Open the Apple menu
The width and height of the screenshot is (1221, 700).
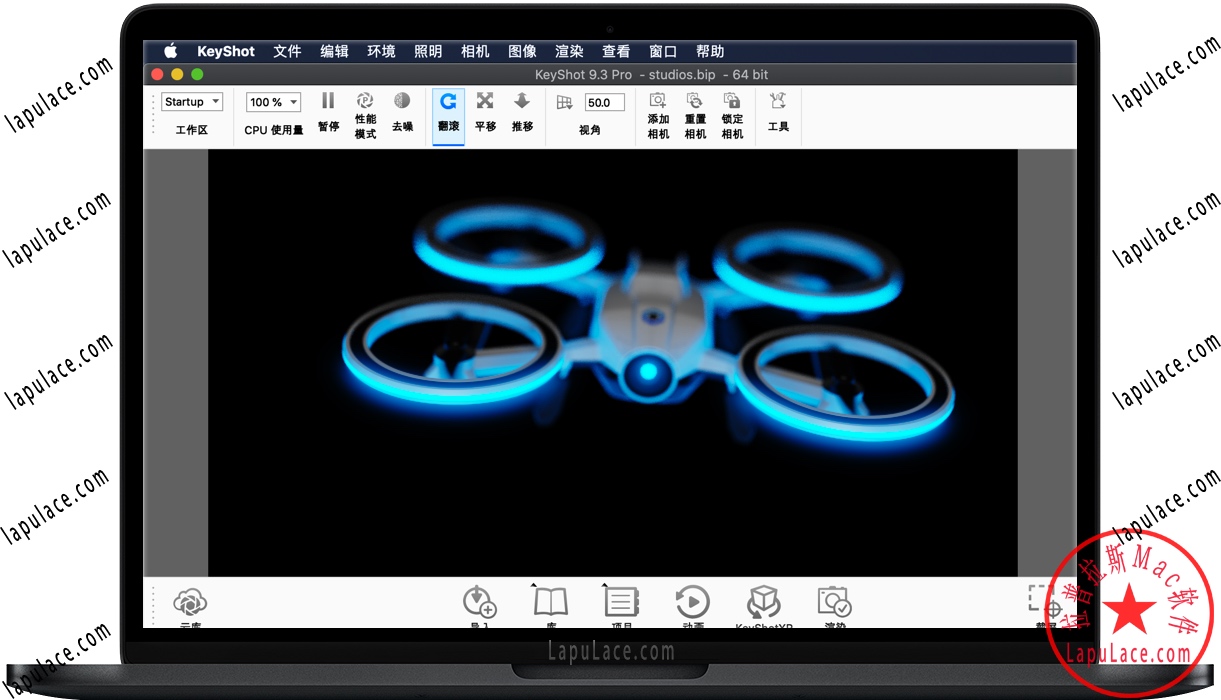170,52
